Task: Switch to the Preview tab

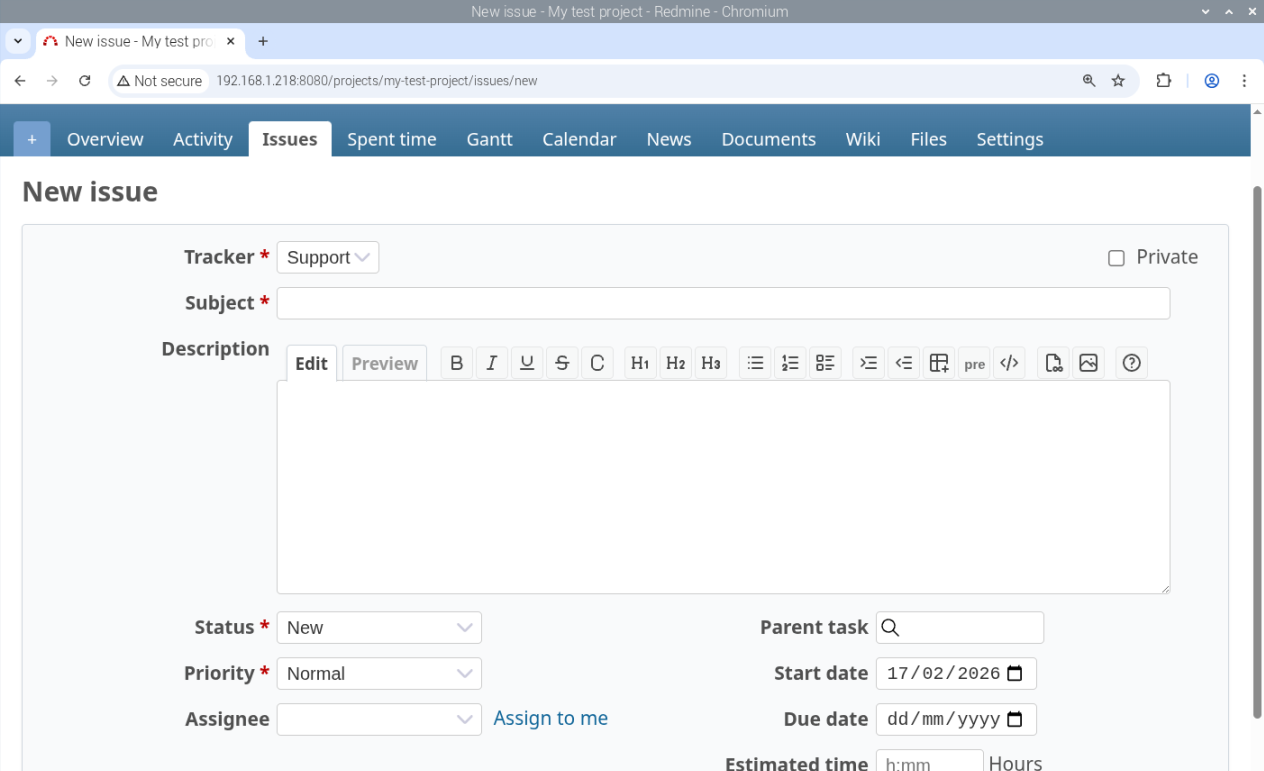Action: point(384,363)
